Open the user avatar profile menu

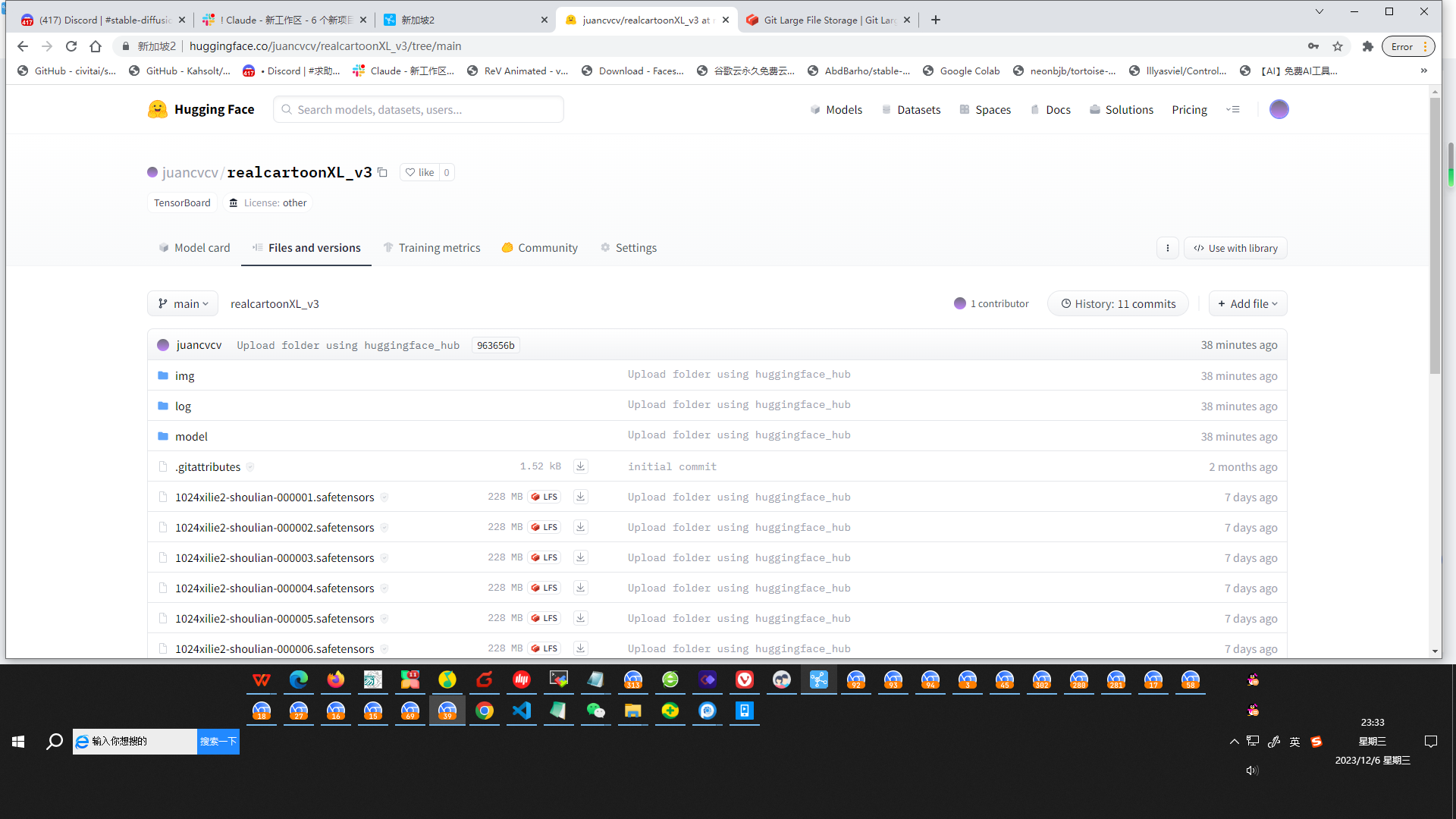tap(1279, 109)
